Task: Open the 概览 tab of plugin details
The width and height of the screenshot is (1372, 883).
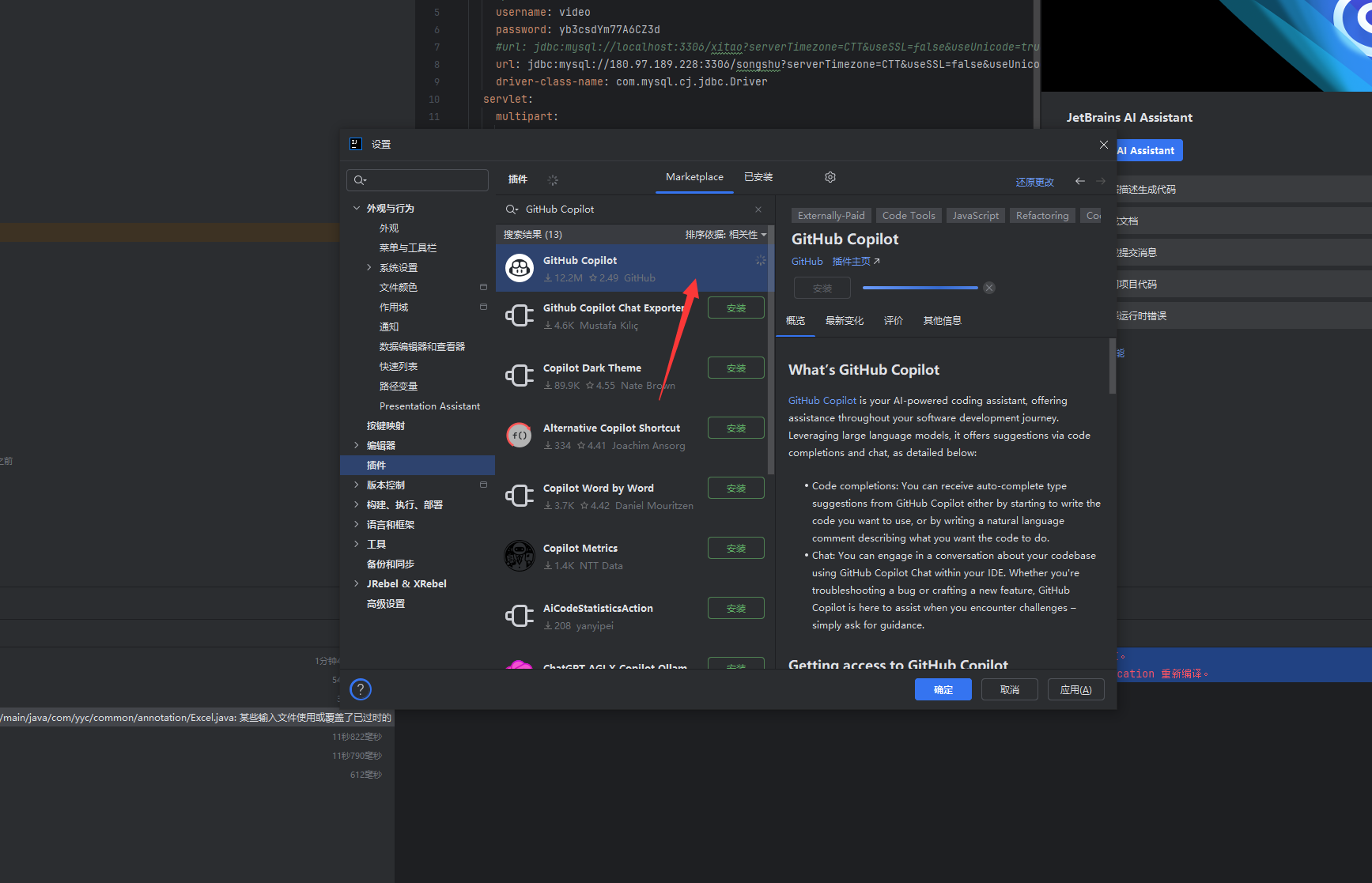Action: click(x=796, y=321)
